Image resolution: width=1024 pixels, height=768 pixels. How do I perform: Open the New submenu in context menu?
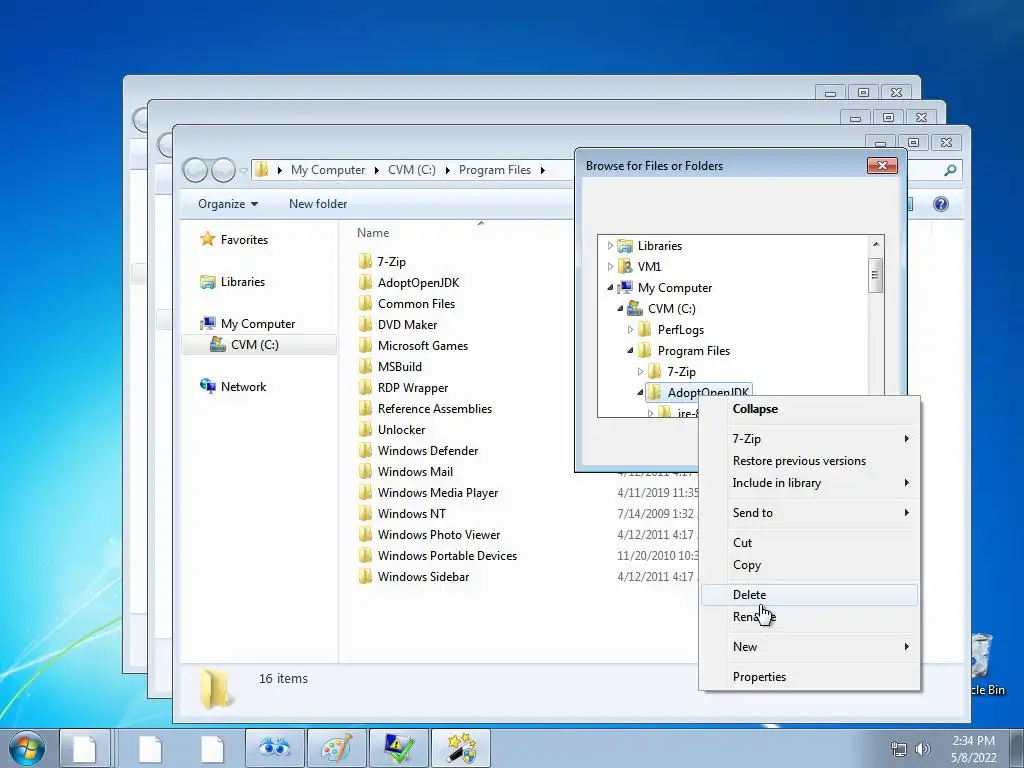pos(809,647)
